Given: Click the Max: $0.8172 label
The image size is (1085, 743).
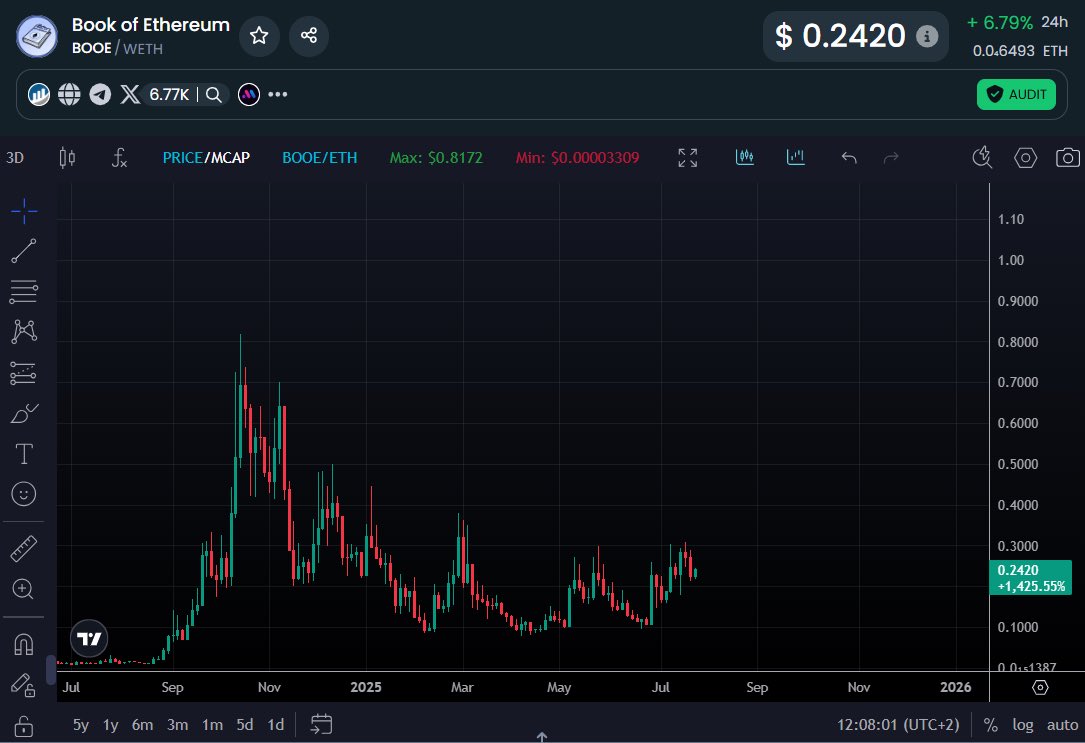Looking at the screenshot, I should pyautogui.click(x=436, y=158).
